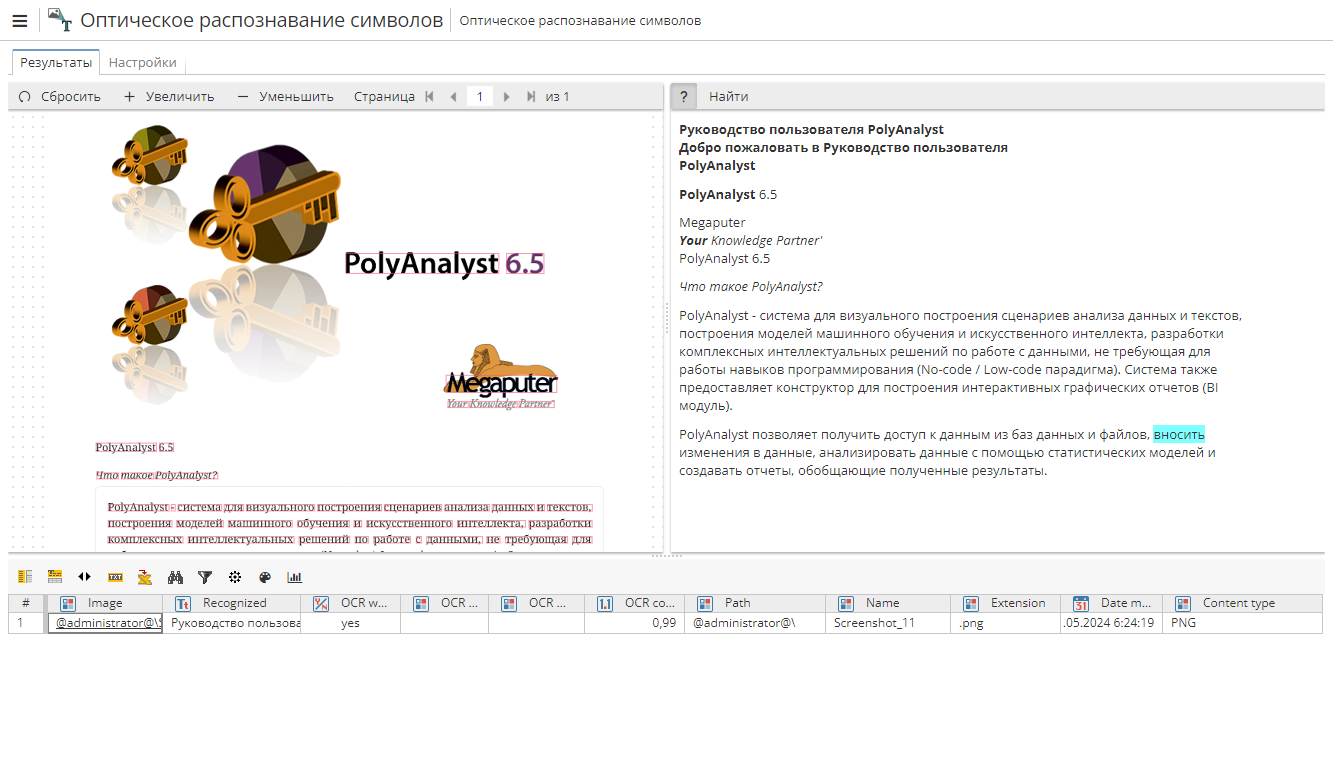Select the Руководство пользова recognized cell

pyautogui.click(x=232, y=622)
